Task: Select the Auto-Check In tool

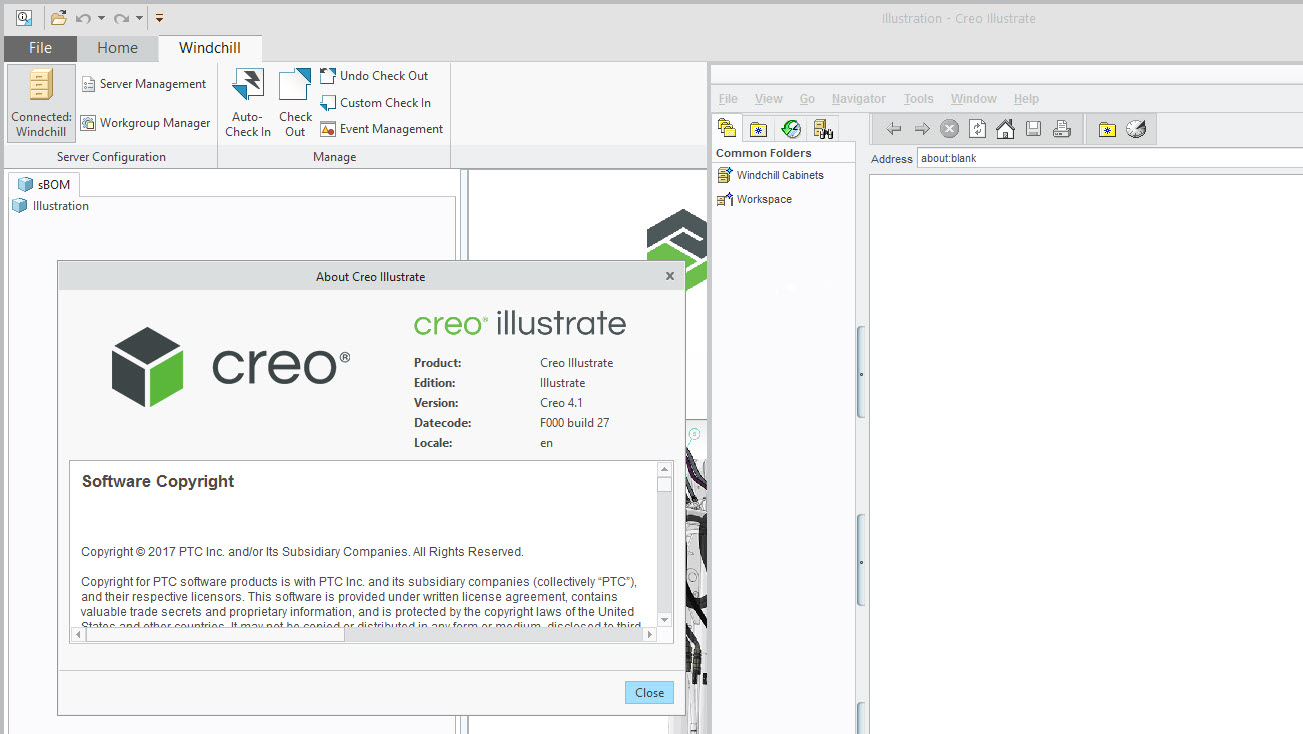Action: point(247,100)
